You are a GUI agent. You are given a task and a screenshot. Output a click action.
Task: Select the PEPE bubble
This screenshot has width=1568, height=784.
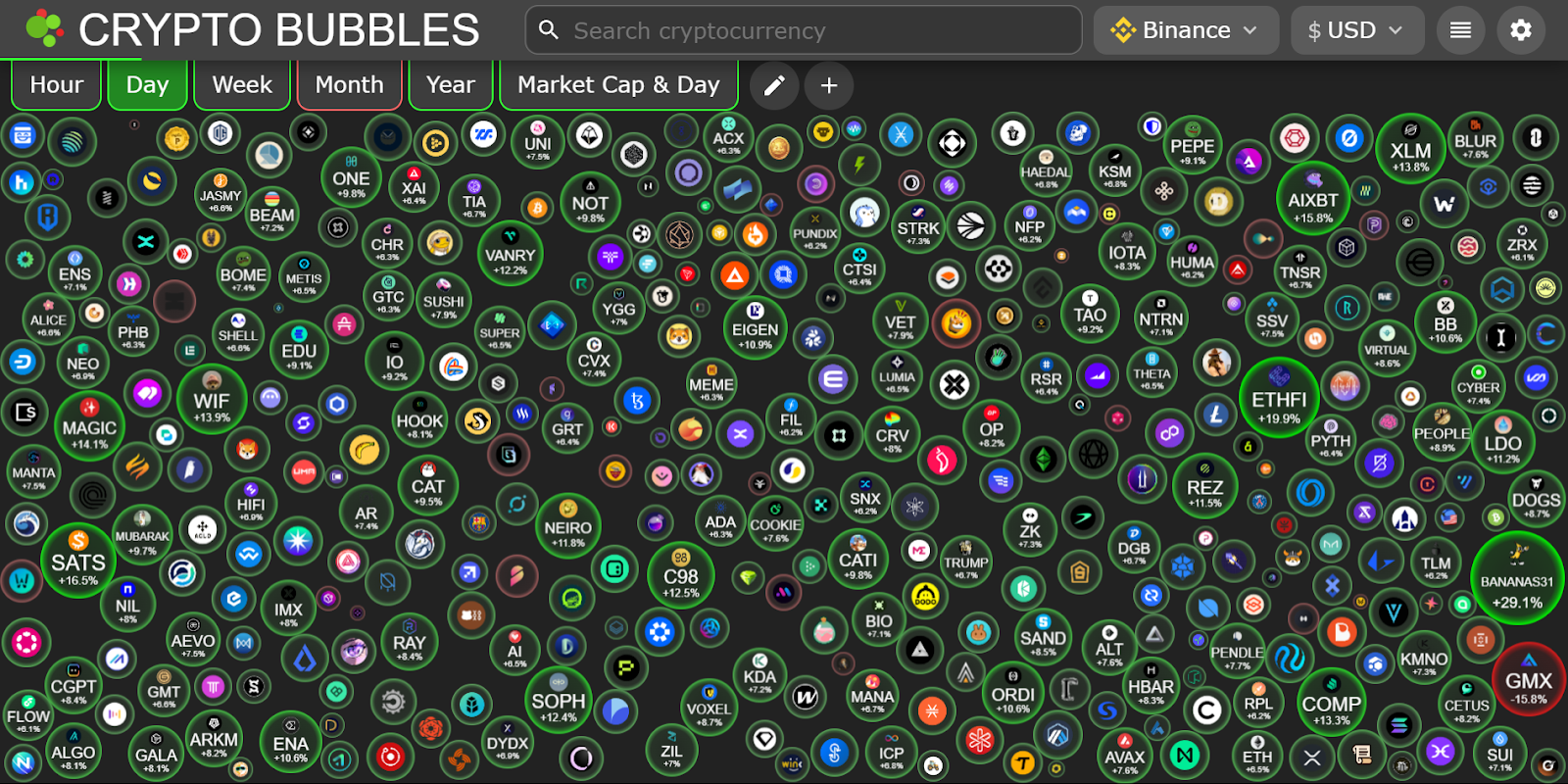[x=1193, y=144]
